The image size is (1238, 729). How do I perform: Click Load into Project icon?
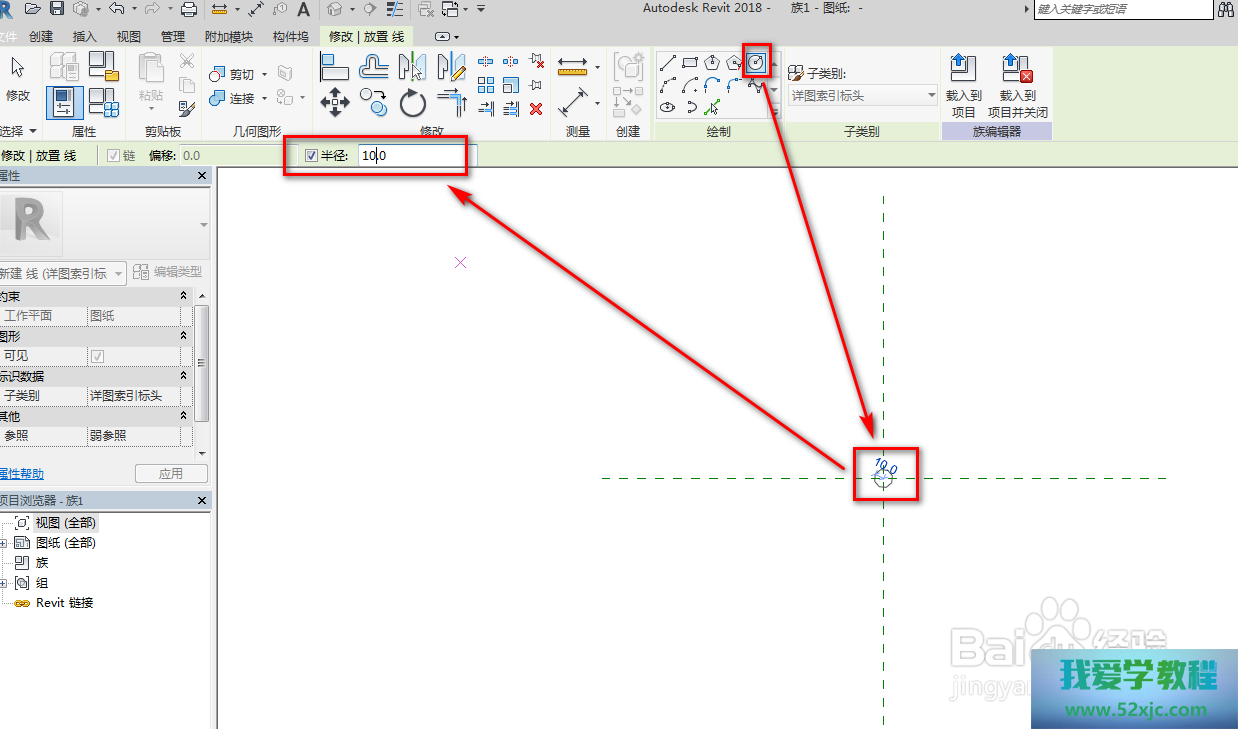tap(963, 88)
